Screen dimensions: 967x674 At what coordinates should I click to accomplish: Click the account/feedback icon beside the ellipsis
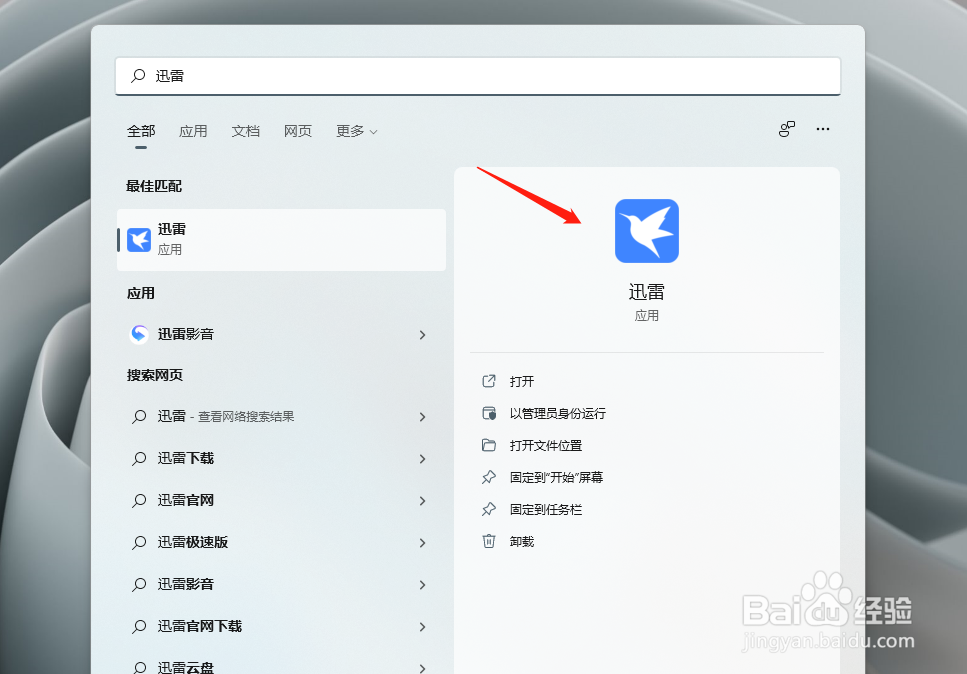pyautogui.click(x=786, y=129)
